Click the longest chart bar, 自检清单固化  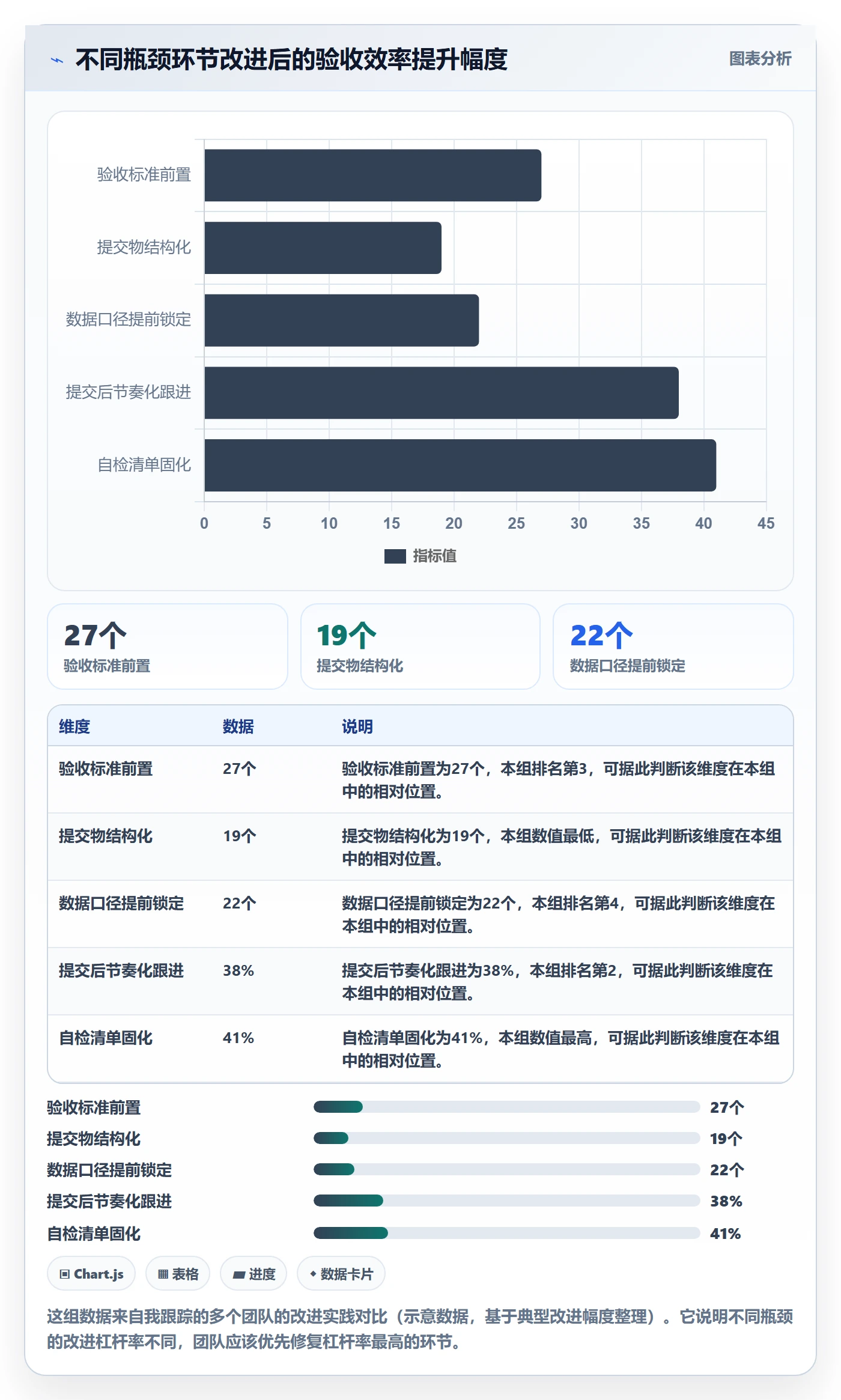coord(460,465)
